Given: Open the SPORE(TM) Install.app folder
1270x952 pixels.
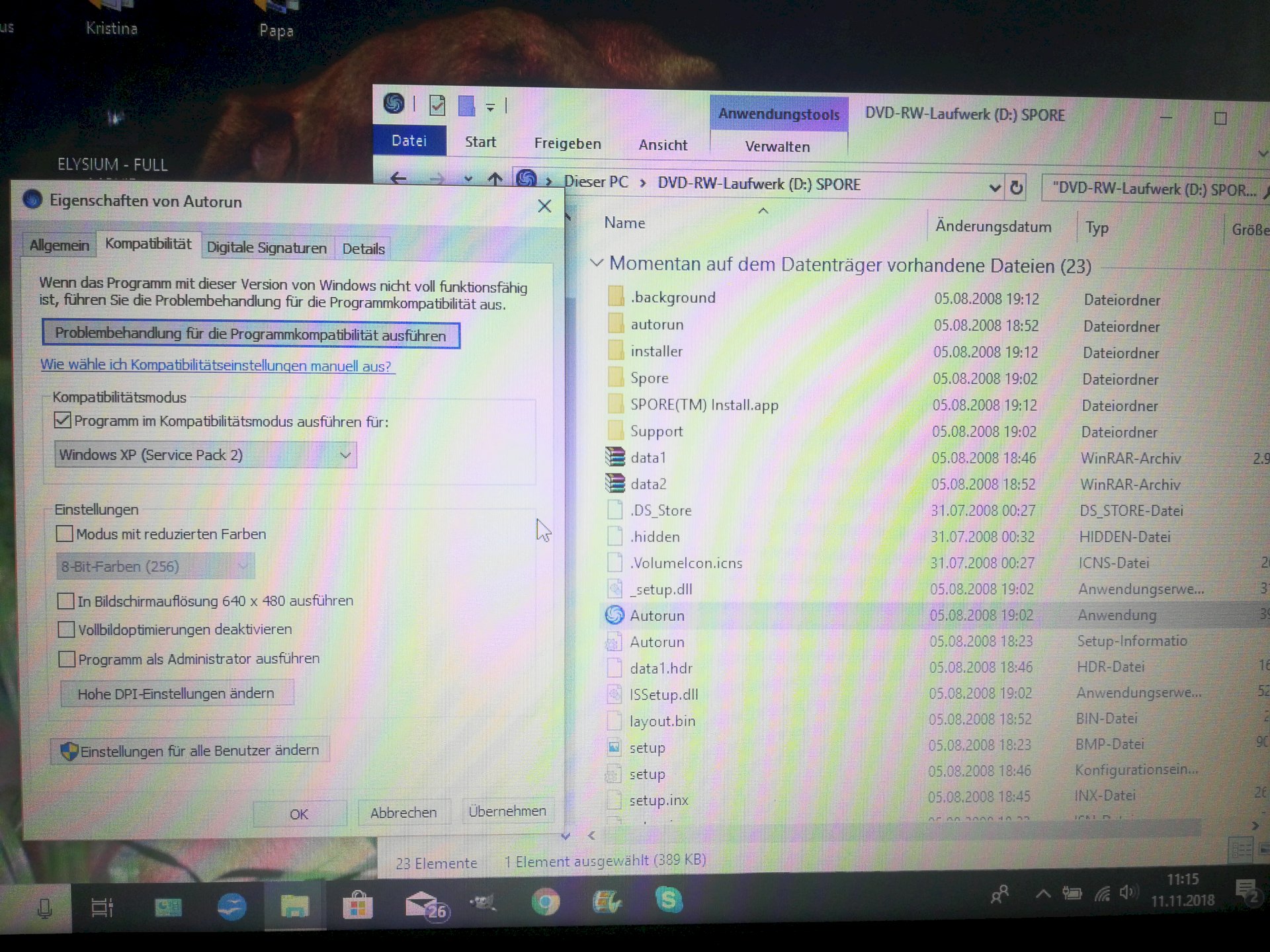Looking at the screenshot, I should pos(704,405).
